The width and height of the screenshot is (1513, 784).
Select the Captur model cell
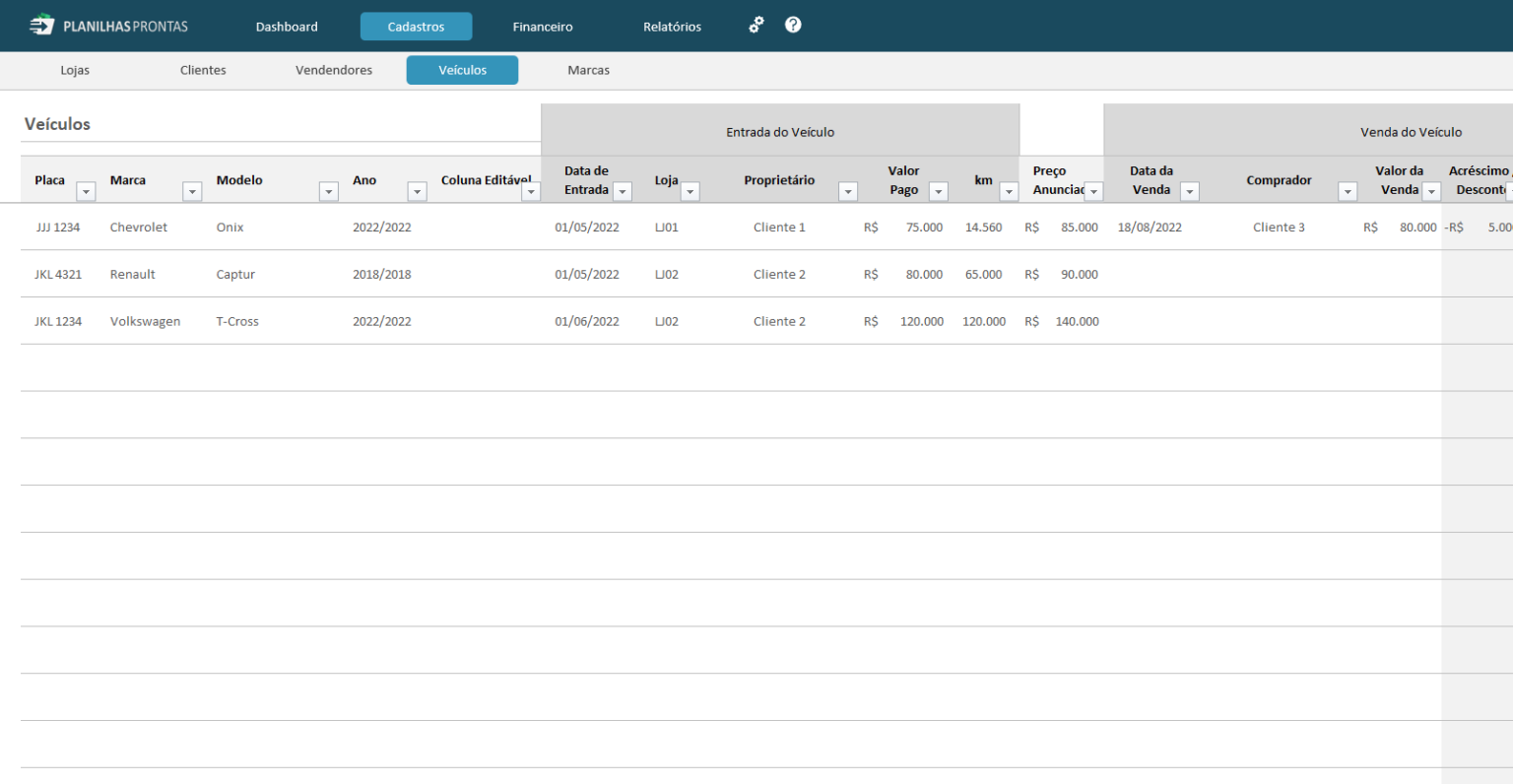pyautogui.click(x=235, y=275)
